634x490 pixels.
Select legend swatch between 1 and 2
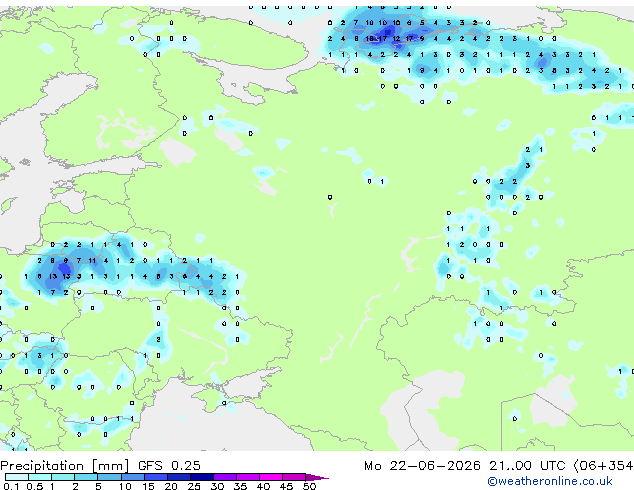coord(63,477)
